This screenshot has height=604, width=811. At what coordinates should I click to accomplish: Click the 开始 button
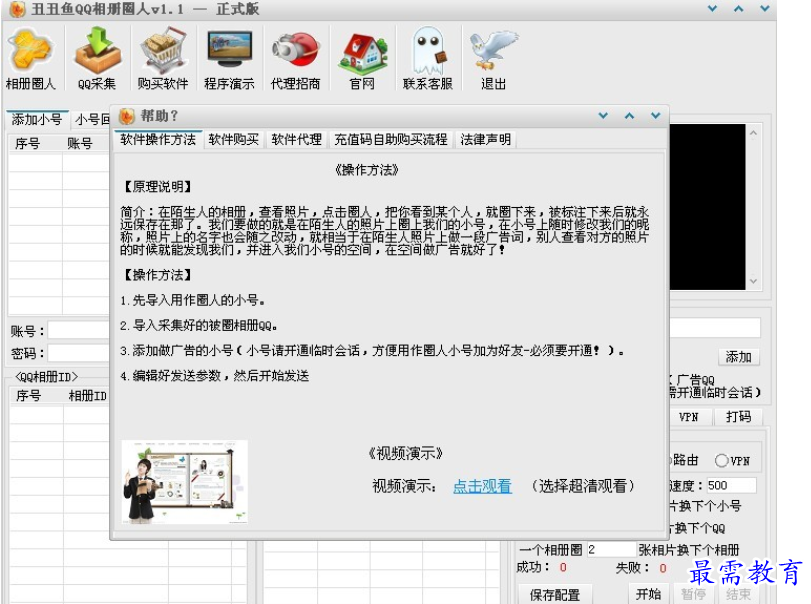(x=649, y=594)
